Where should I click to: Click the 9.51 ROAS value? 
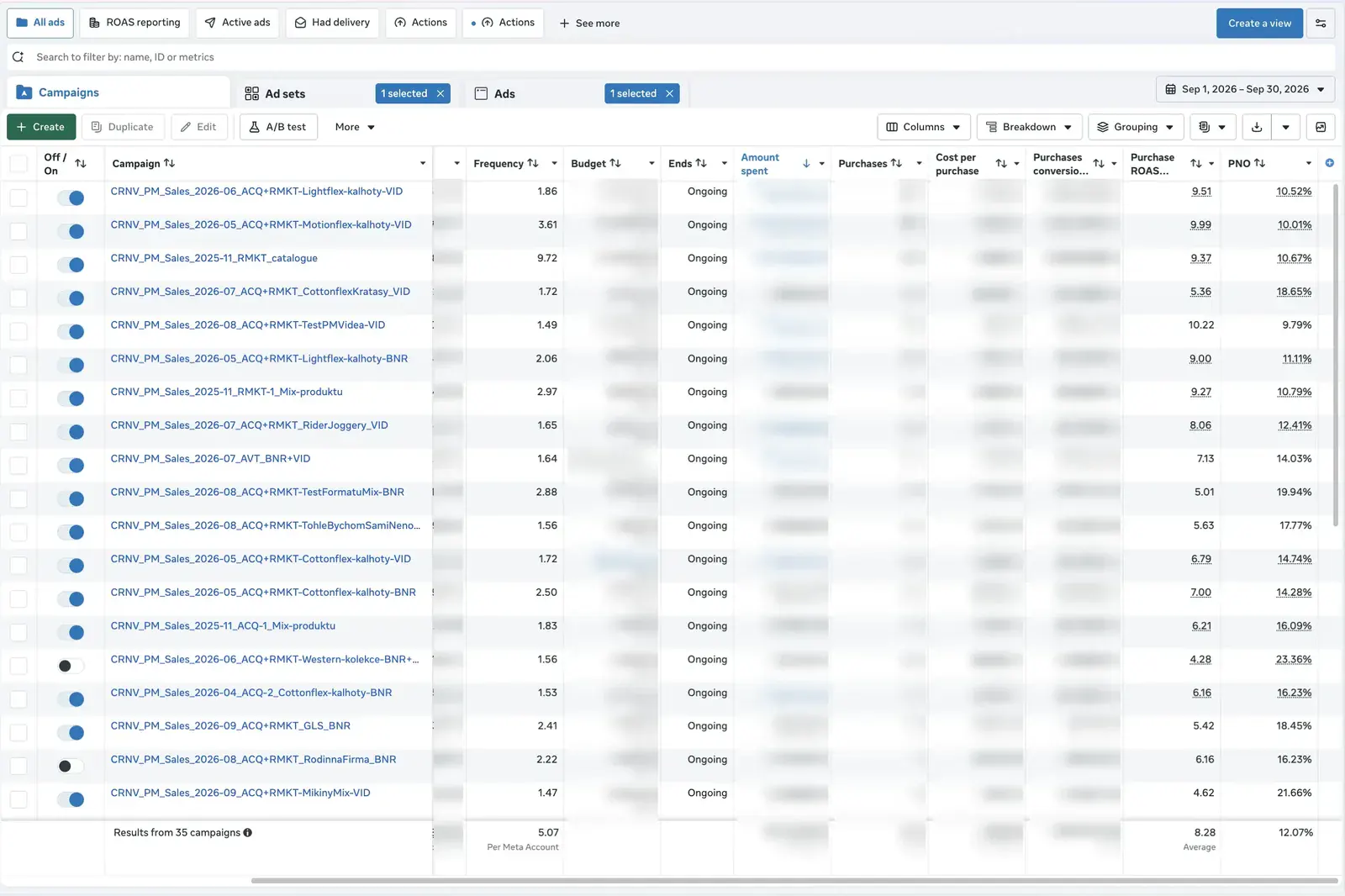(x=1201, y=192)
